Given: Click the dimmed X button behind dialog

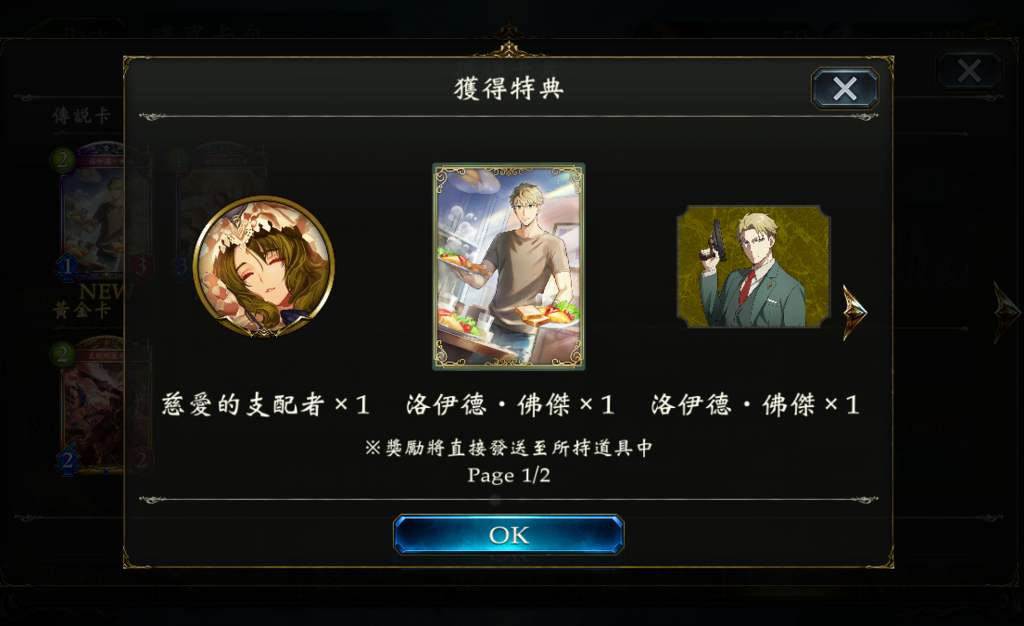Looking at the screenshot, I should pos(968,70).
